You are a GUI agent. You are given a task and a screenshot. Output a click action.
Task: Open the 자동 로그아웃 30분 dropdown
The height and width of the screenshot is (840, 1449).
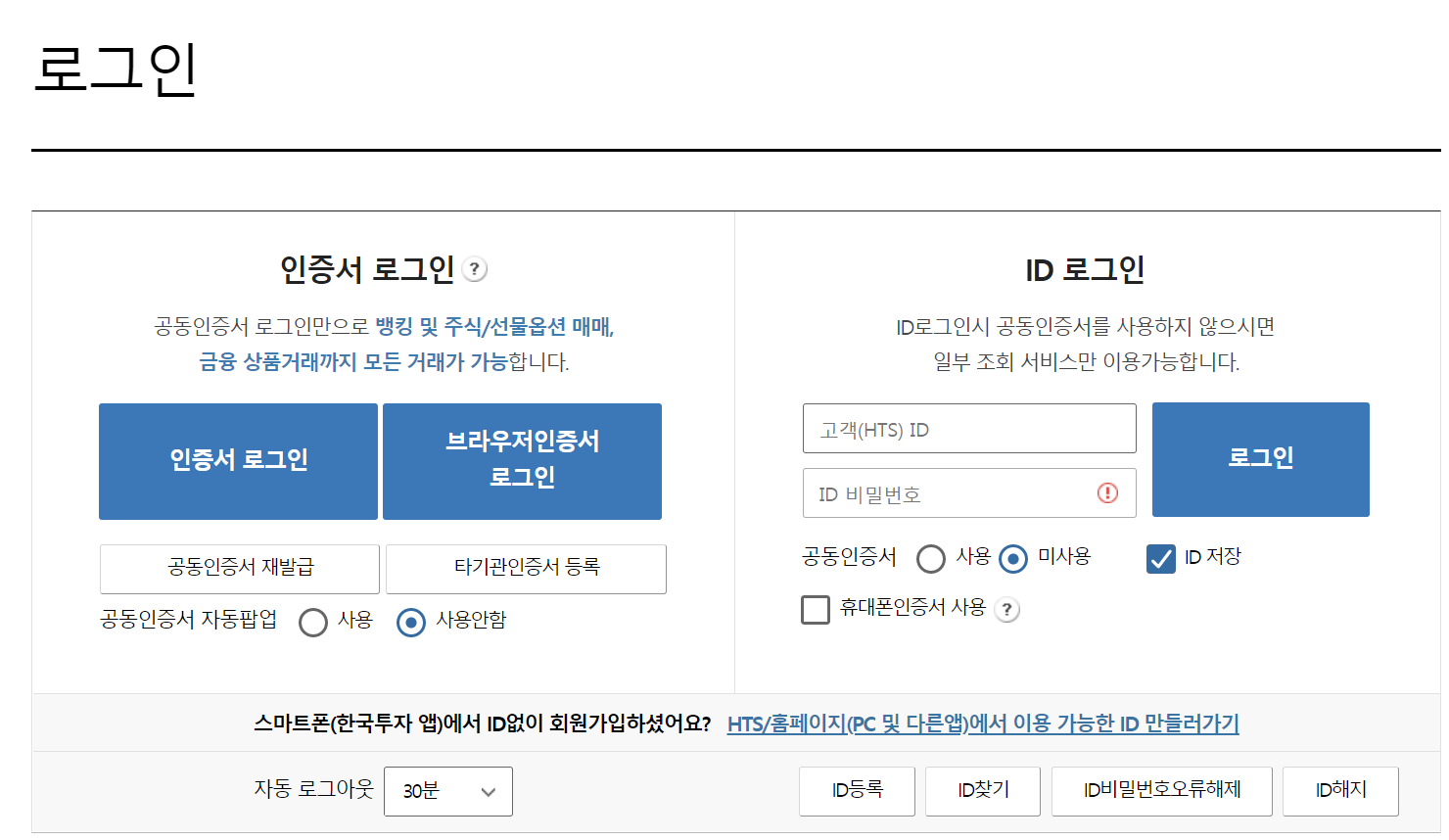pos(448,791)
